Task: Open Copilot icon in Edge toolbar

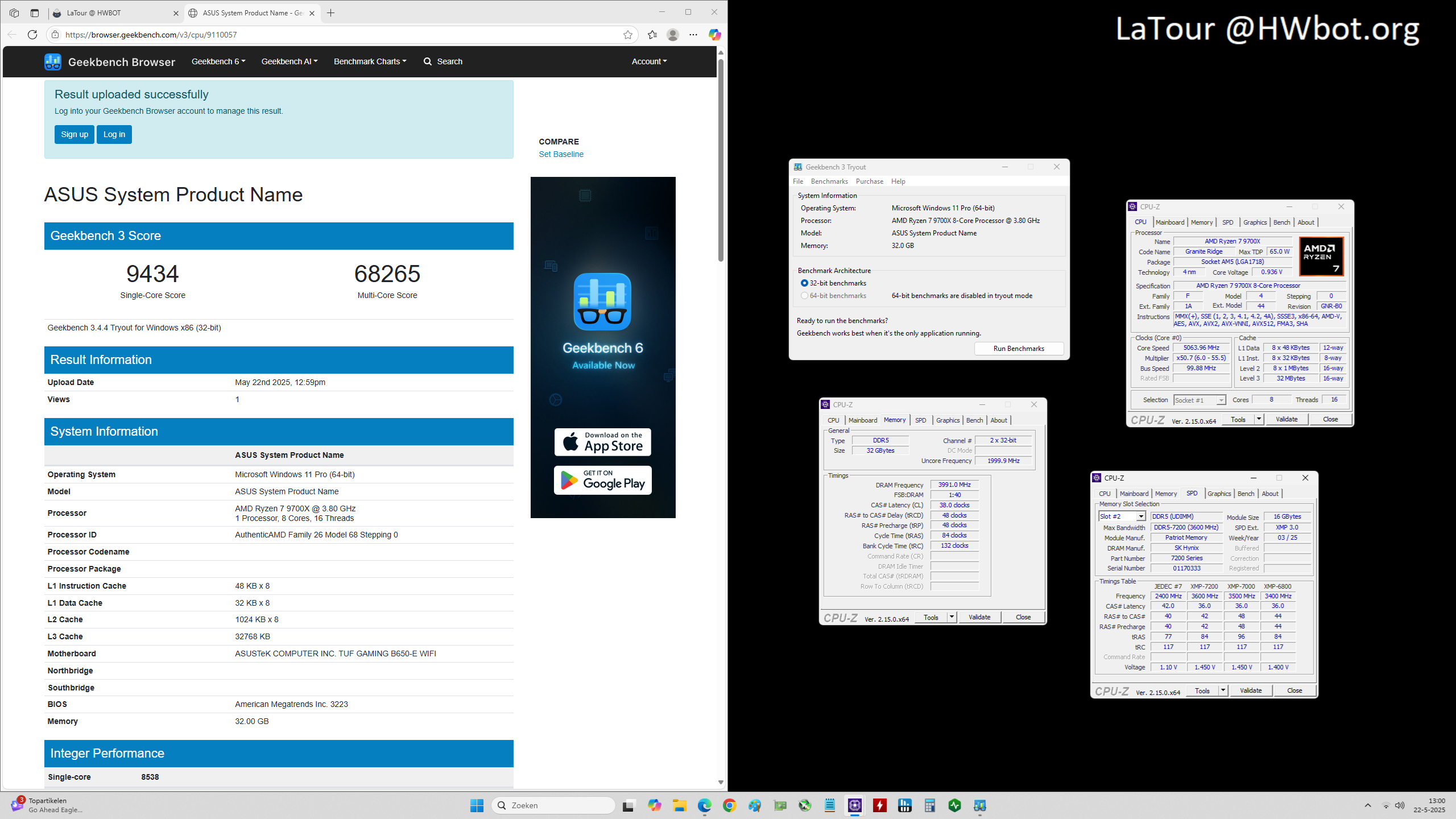Action: click(714, 35)
